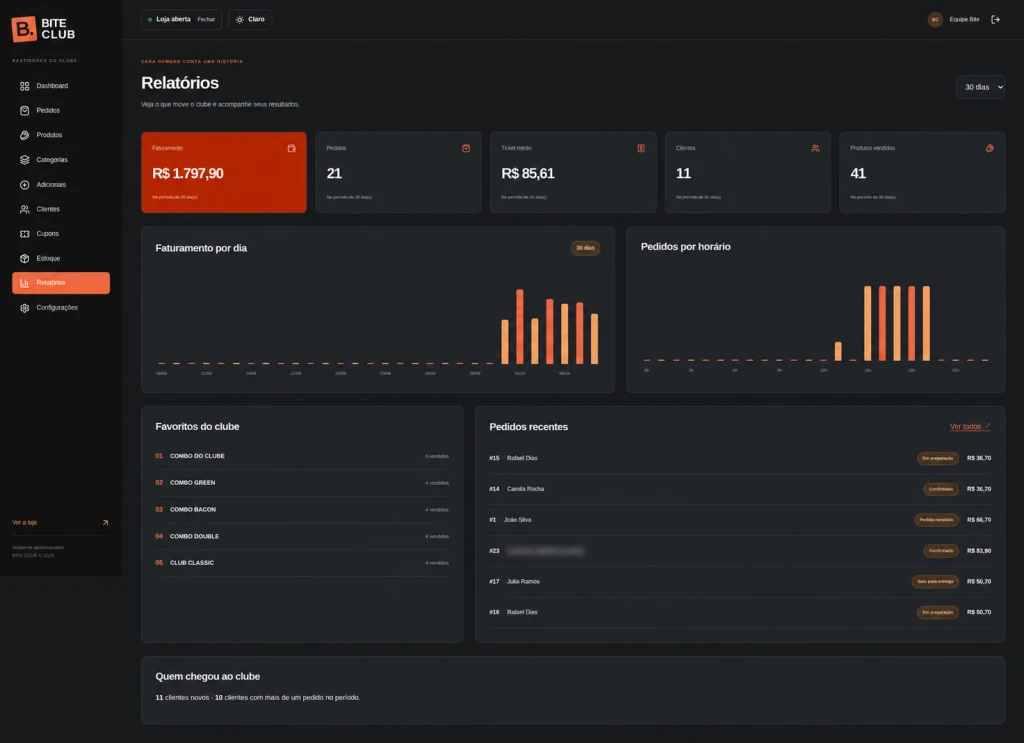Screen dimensions: 1024x743
Task: Click the Ticket médio value R$ 85,61
Action: coord(528,174)
